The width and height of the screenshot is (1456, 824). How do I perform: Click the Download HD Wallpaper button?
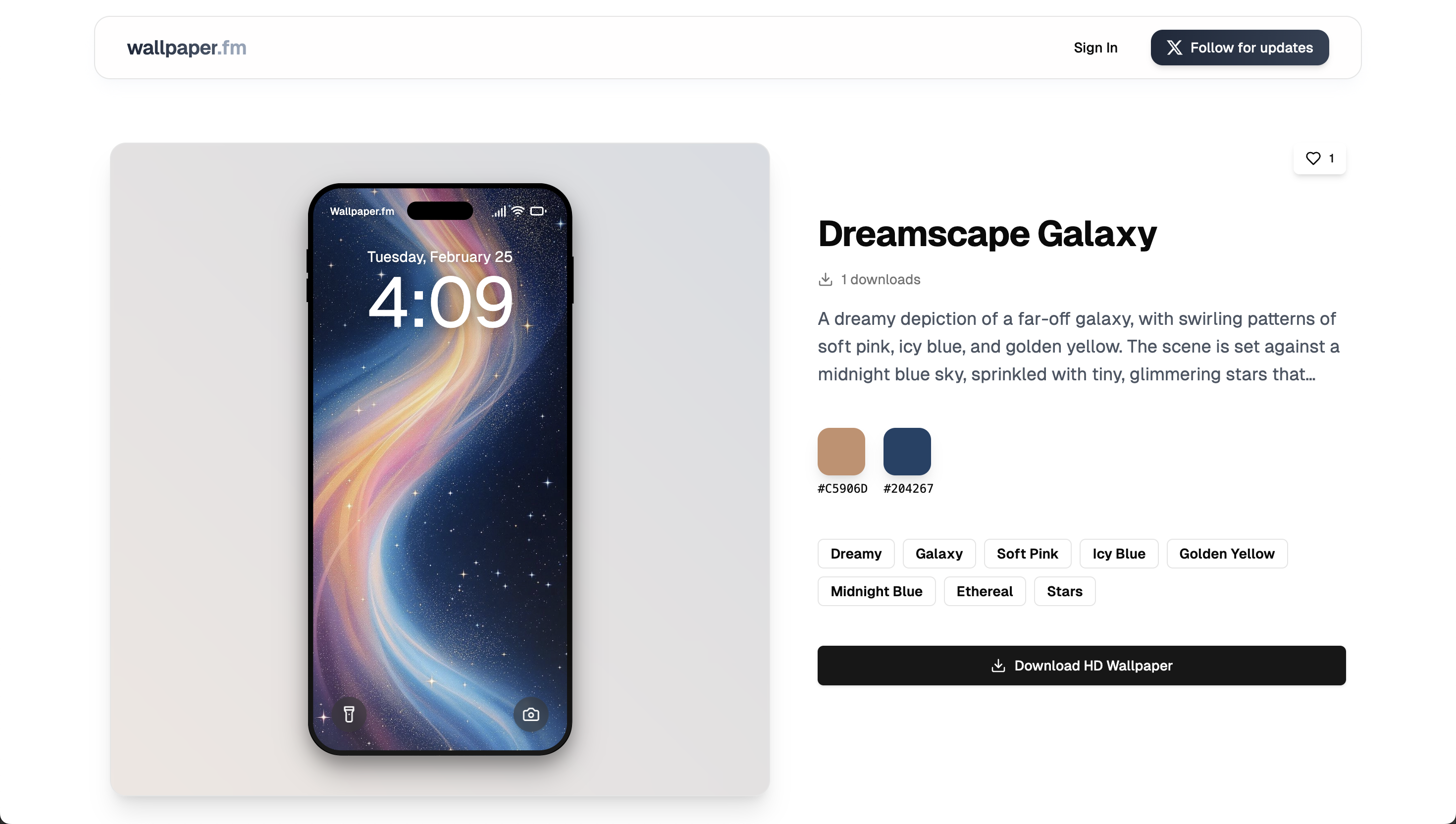pos(1082,666)
